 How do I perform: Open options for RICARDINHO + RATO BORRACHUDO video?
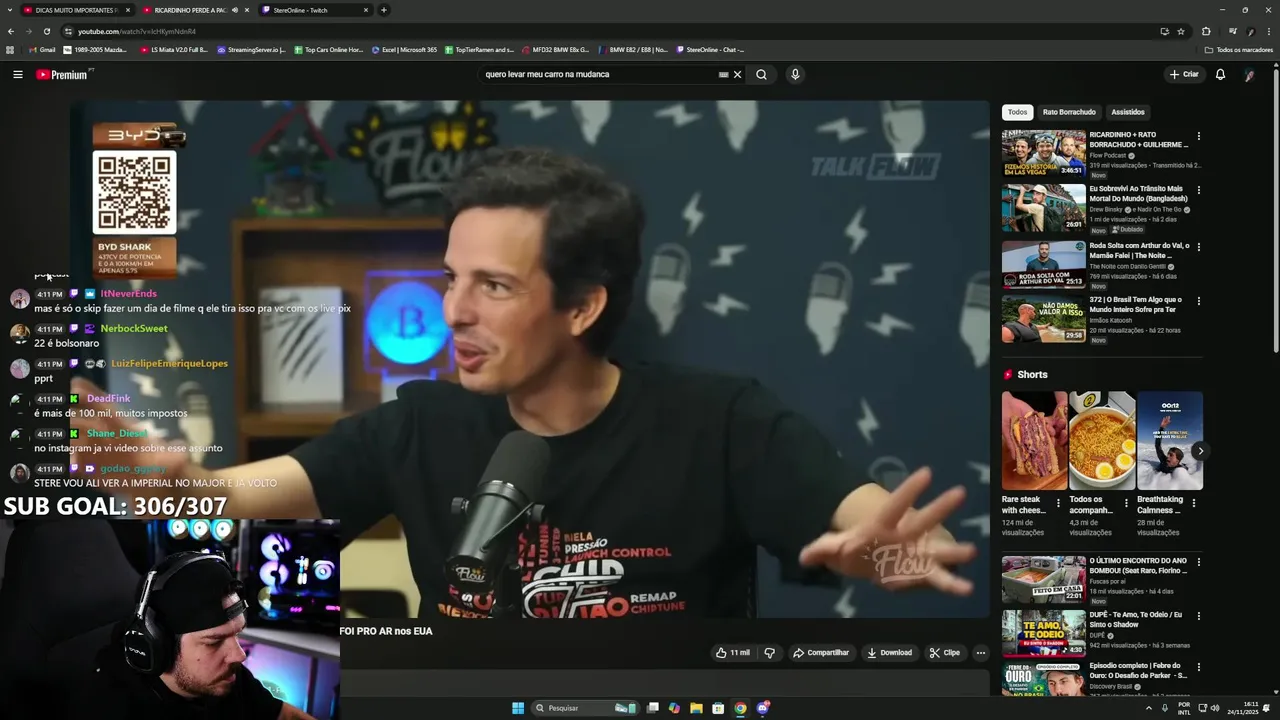pyautogui.click(x=1198, y=136)
